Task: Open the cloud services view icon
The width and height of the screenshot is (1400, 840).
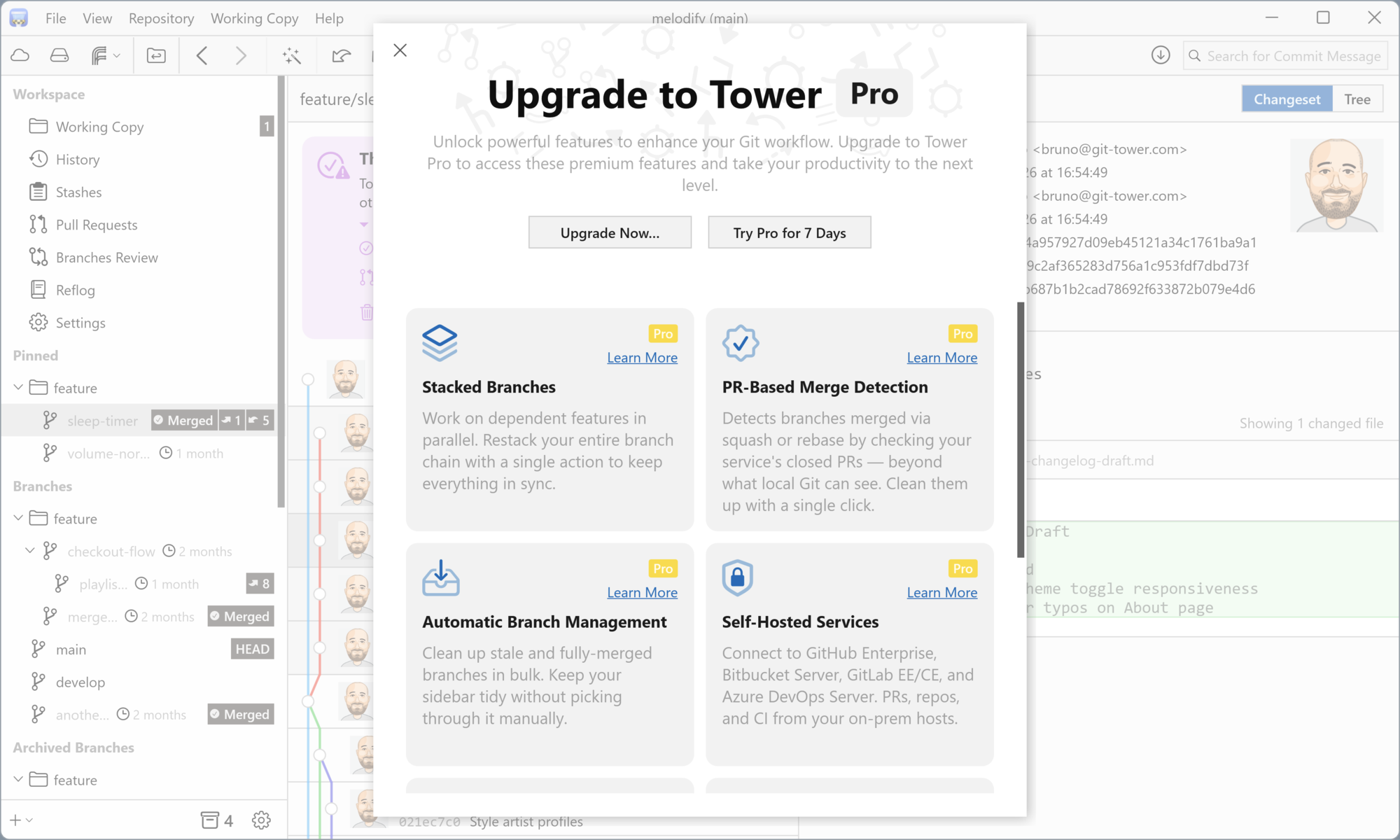Action: point(20,55)
